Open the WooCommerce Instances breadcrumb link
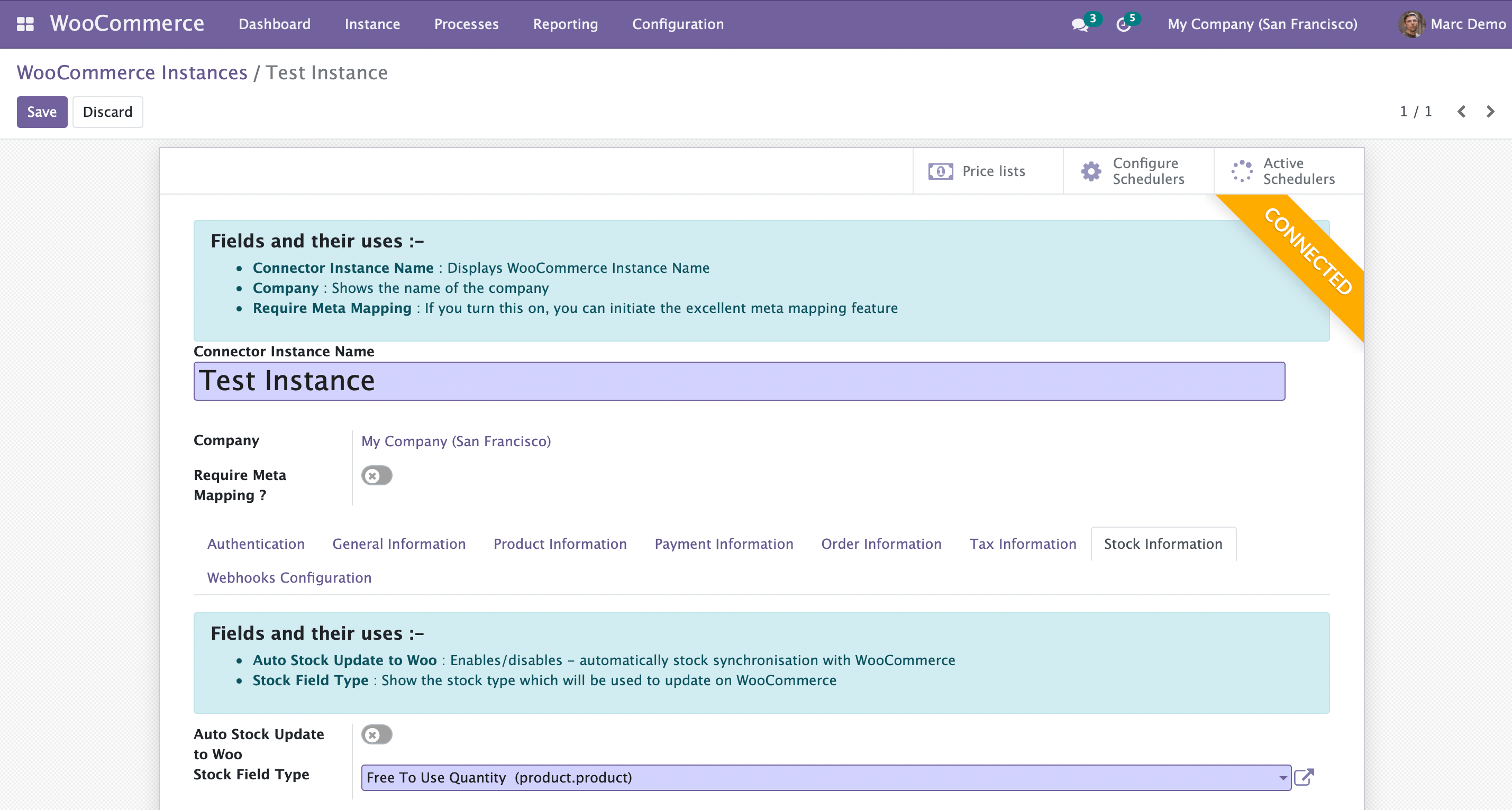Image resolution: width=1512 pixels, height=810 pixels. (x=132, y=73)
